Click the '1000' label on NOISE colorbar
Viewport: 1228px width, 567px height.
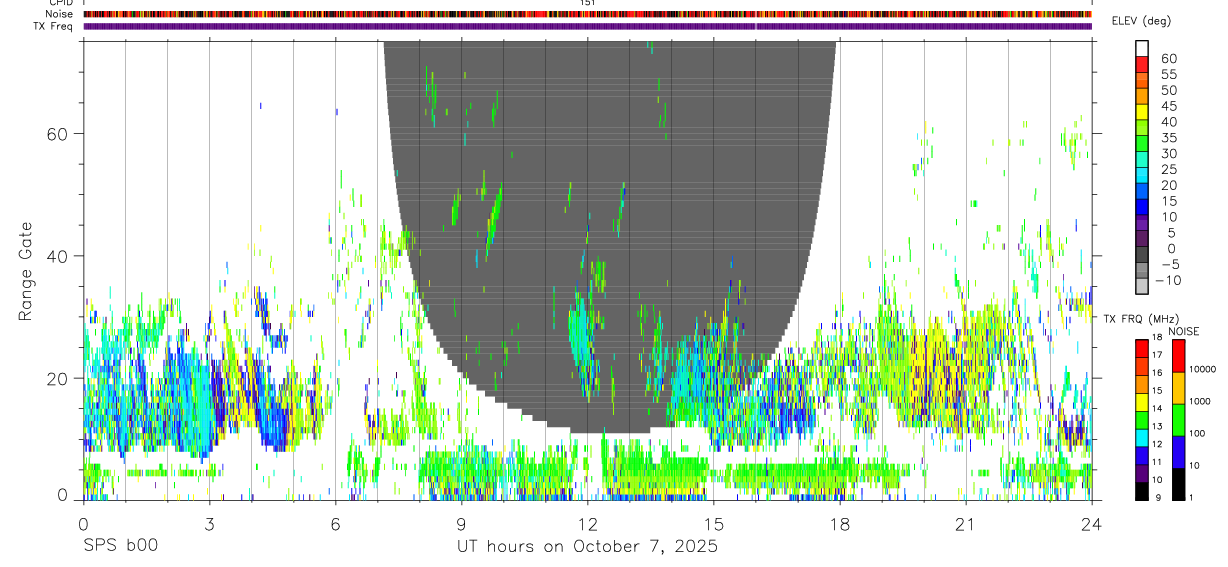pos(1198,401)
